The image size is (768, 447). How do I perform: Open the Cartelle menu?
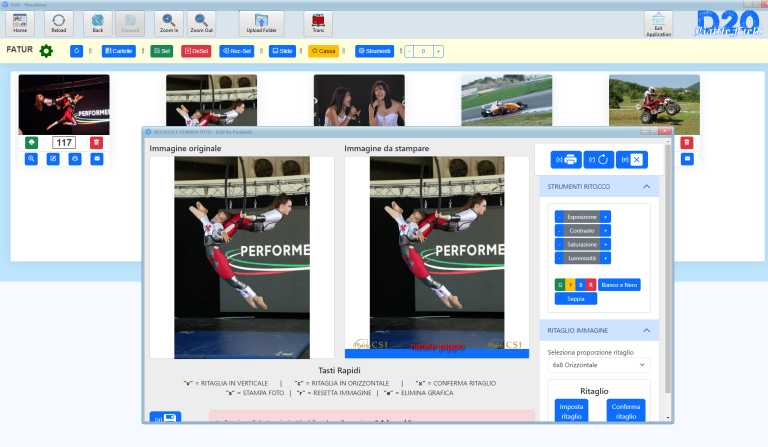(118, 51)
